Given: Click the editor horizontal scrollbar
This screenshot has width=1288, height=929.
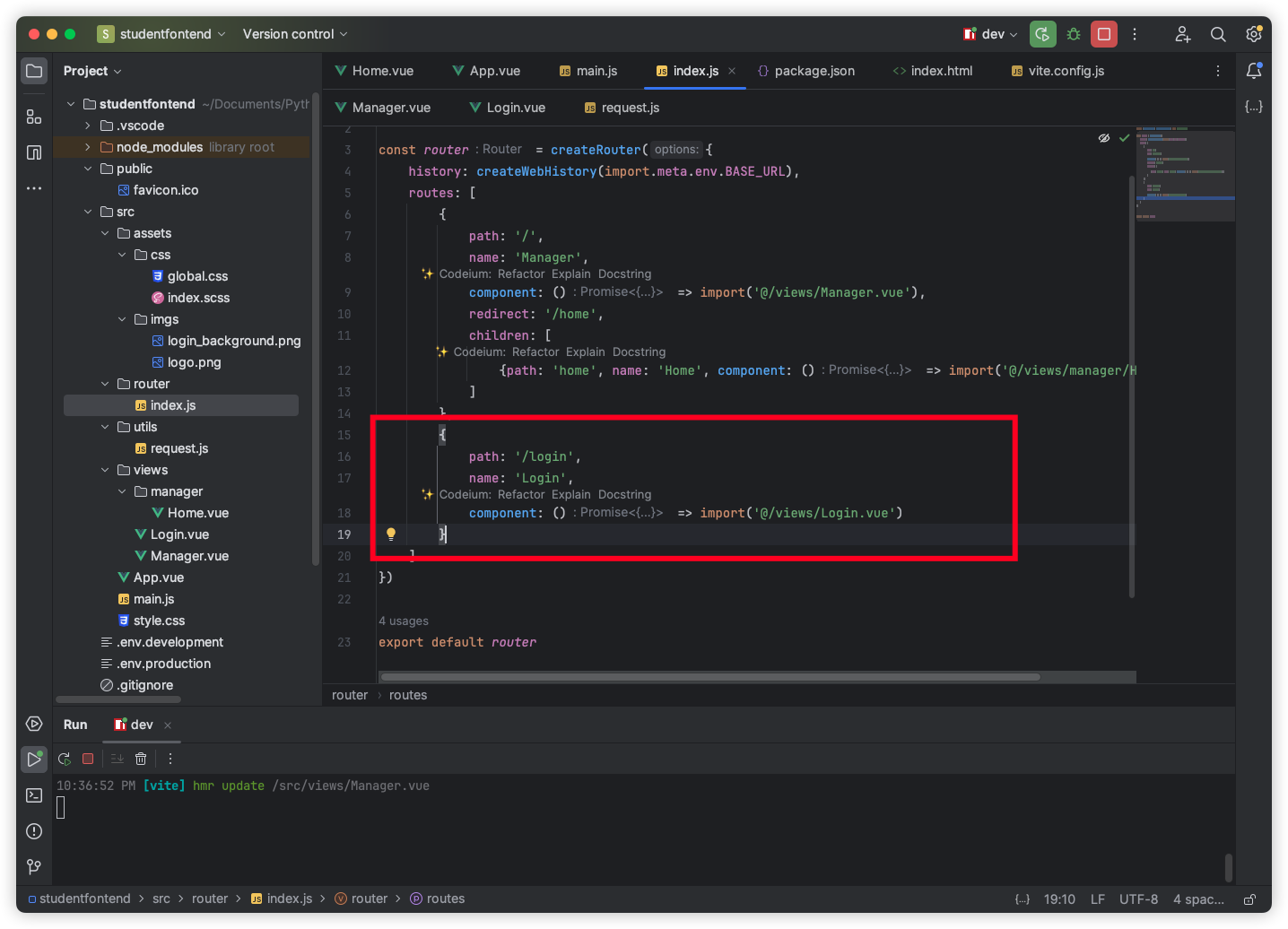Looking at the screenshot, I should [709, 677].
